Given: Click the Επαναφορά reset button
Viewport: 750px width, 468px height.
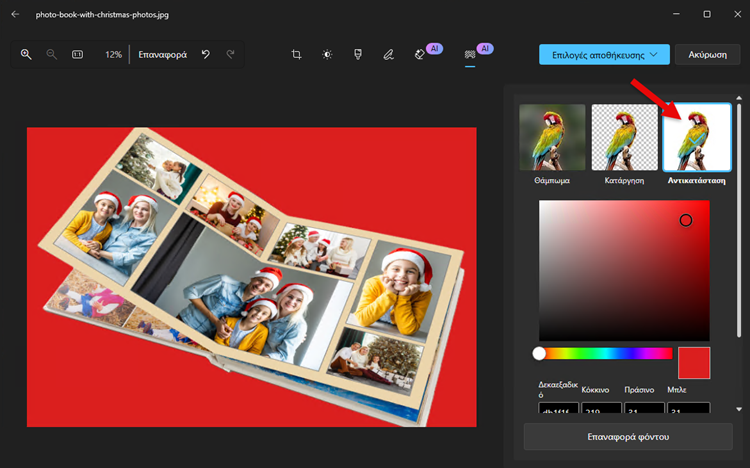Looking at the screenshot, I should (x=163, y=54).
